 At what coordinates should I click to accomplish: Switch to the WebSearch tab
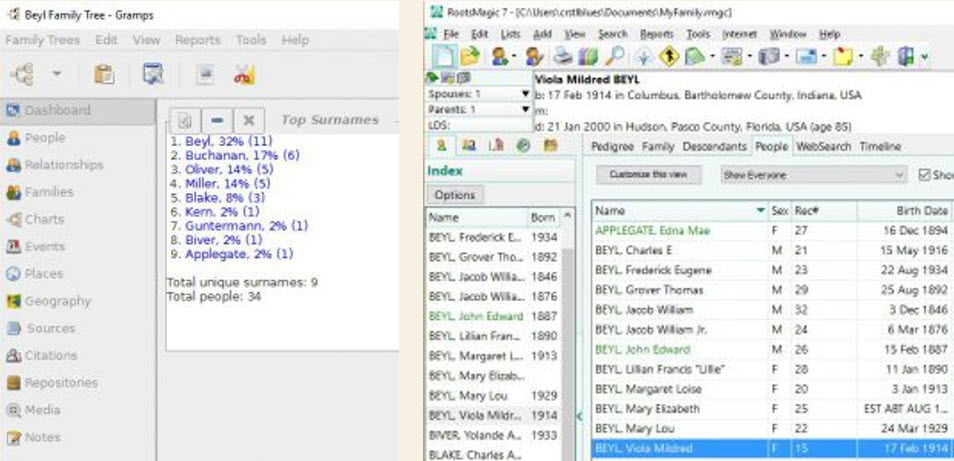[824, 147]
